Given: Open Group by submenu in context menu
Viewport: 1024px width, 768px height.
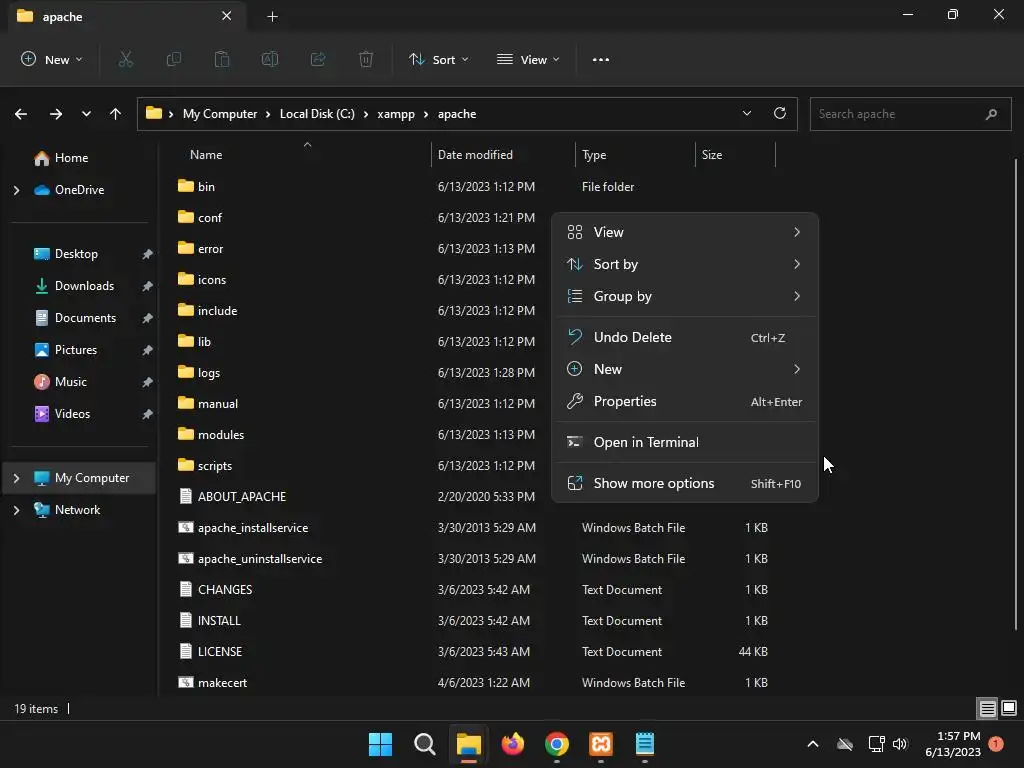Looking at the screenshot, I should pyautogui.click(x=684, y=296).
